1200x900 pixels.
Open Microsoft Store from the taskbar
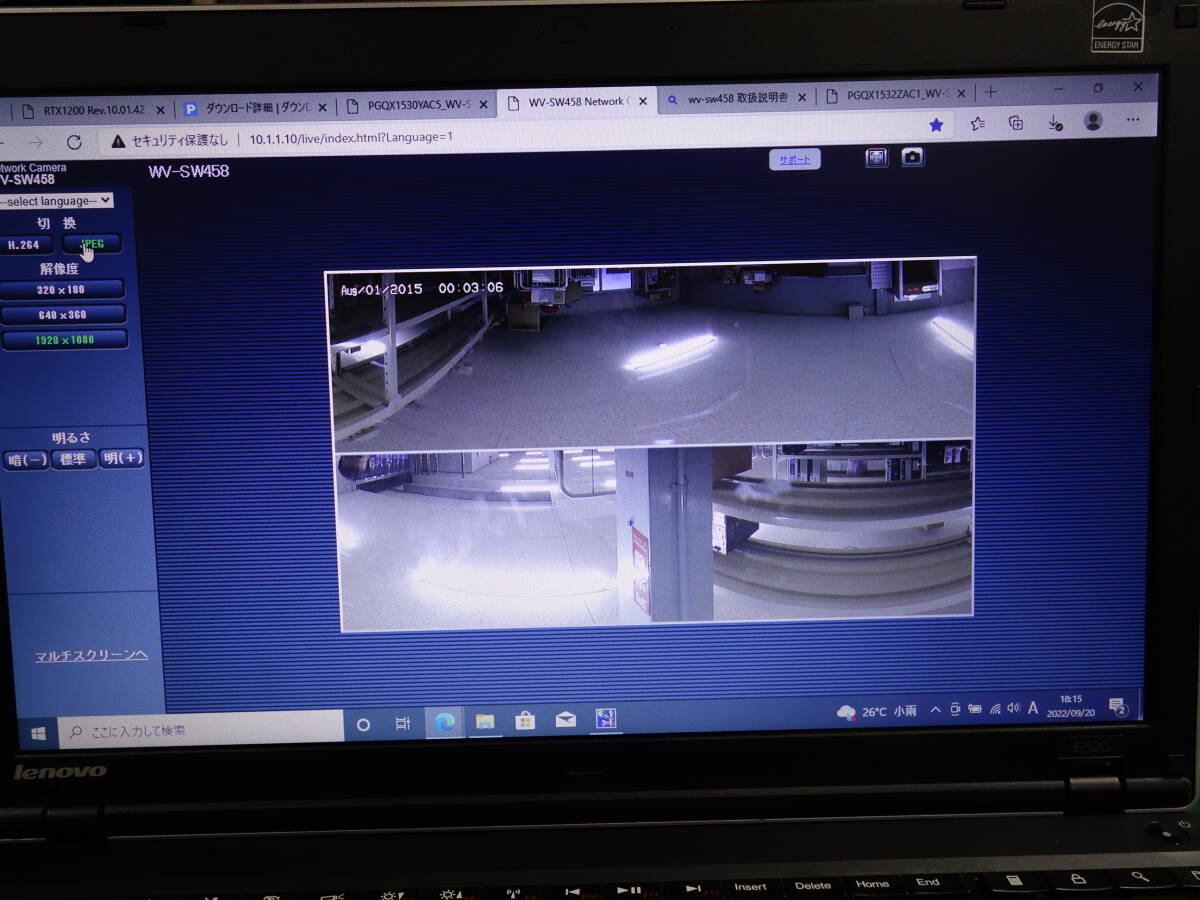pos(525,720)
